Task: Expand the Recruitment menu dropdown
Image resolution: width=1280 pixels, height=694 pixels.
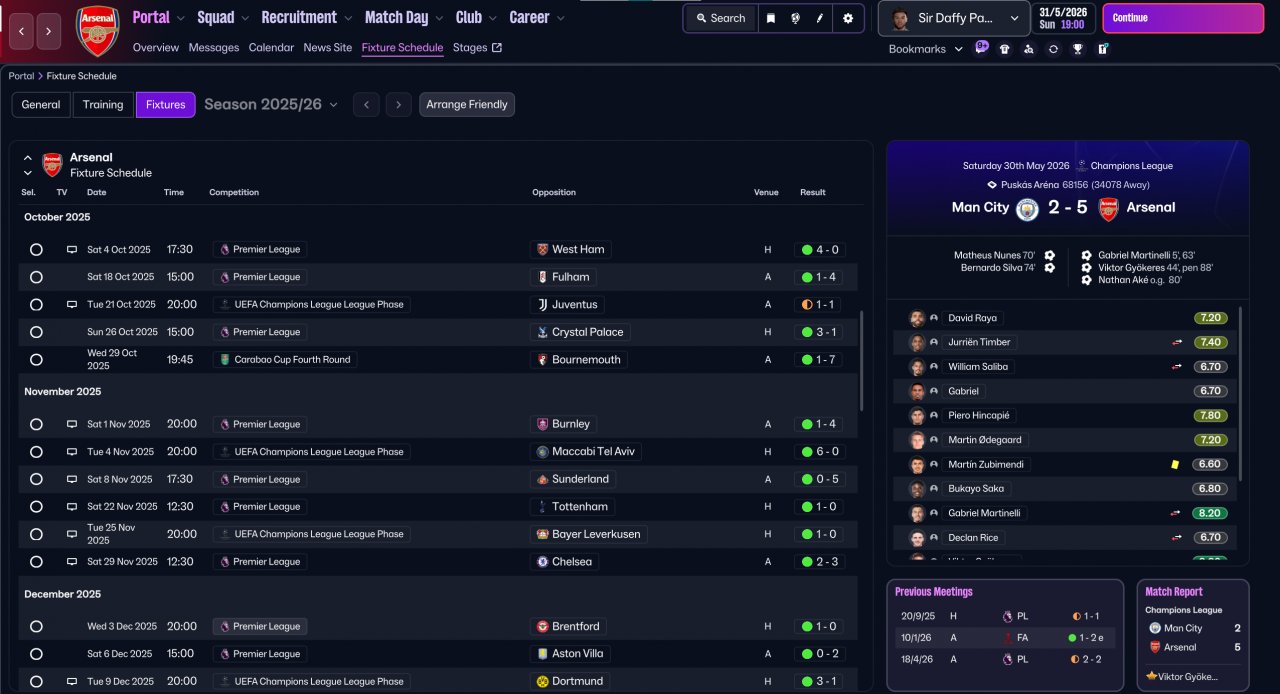Action: pos(348,18)
